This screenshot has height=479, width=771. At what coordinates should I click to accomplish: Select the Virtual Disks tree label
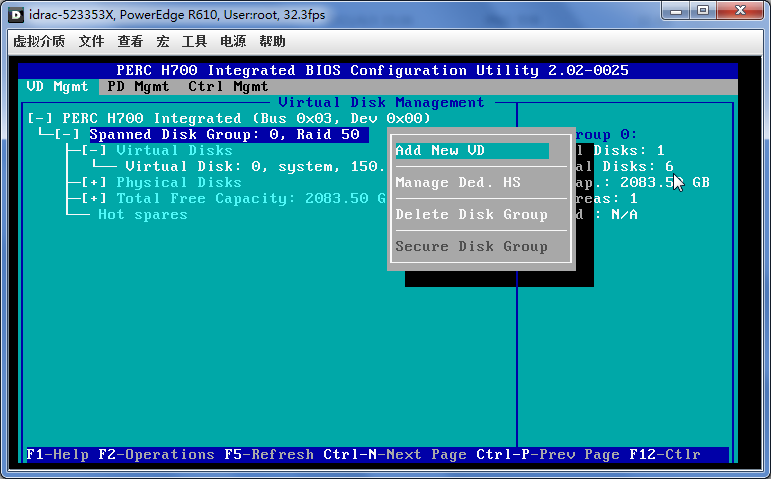pos(174,150)
